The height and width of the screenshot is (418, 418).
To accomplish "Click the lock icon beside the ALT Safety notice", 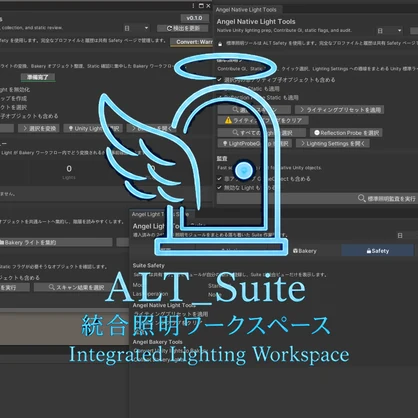I will [x=220, y=44].
